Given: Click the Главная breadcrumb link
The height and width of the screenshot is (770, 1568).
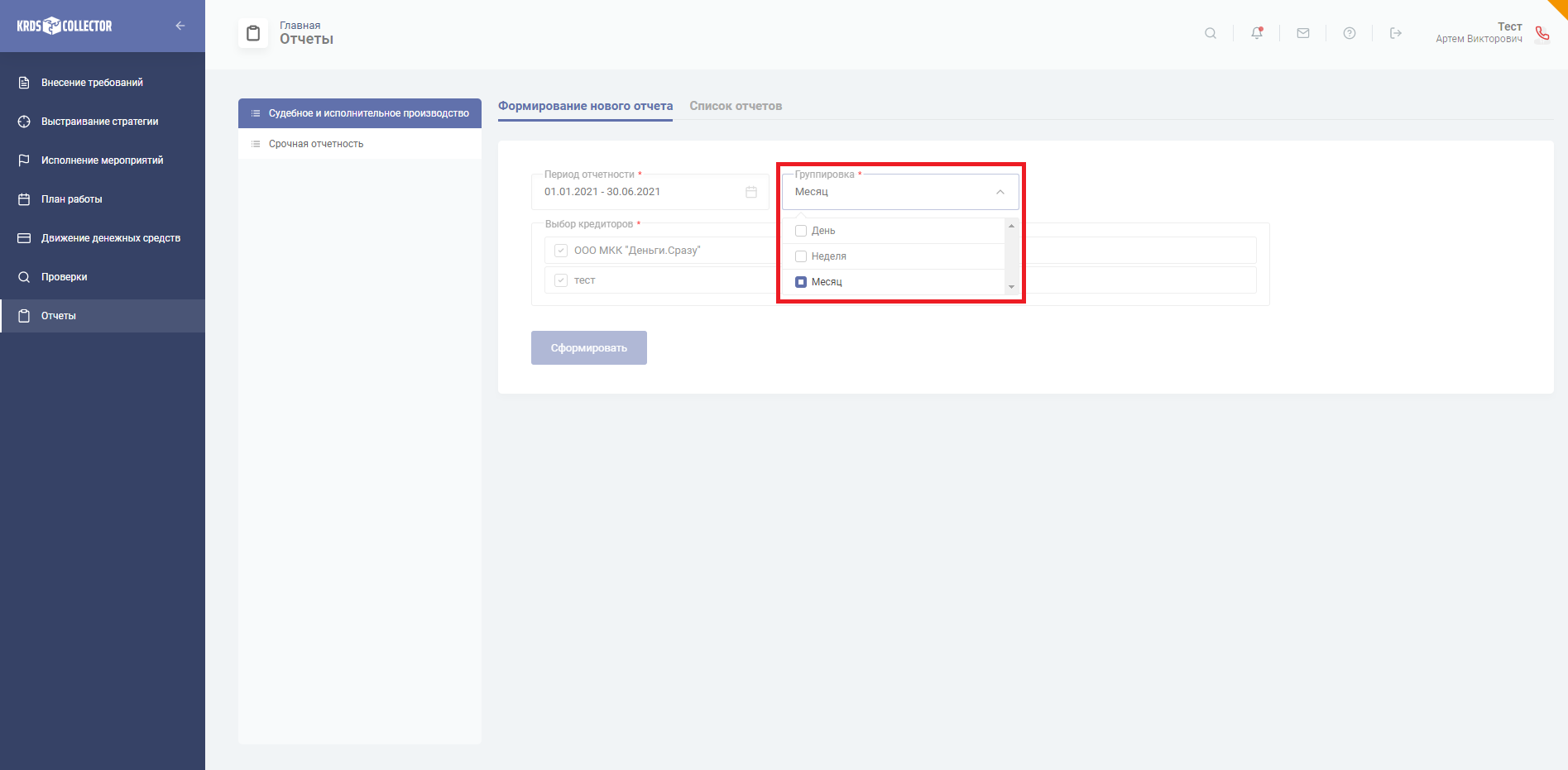Looking at the screenshot, I should (300, 26).
